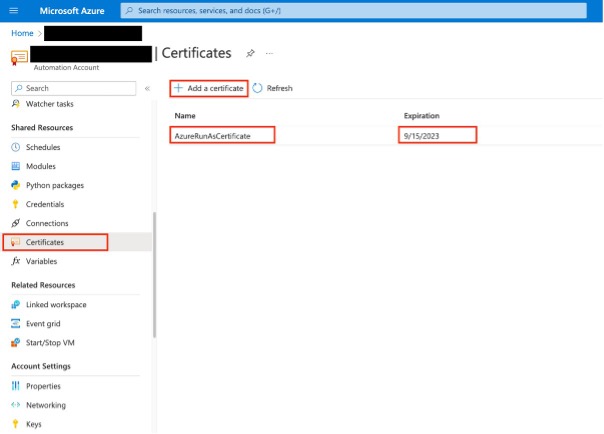The width and height of the screenshot is (604, 434).
Task: Collapse the sidebar with double chevron
Action: point(147,88)
